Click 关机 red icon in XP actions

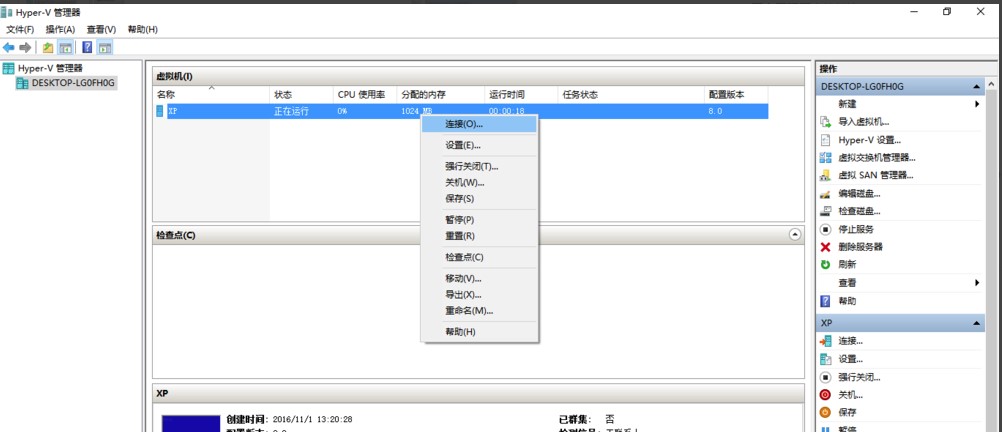pyautogui.click(x=826, y=395)
